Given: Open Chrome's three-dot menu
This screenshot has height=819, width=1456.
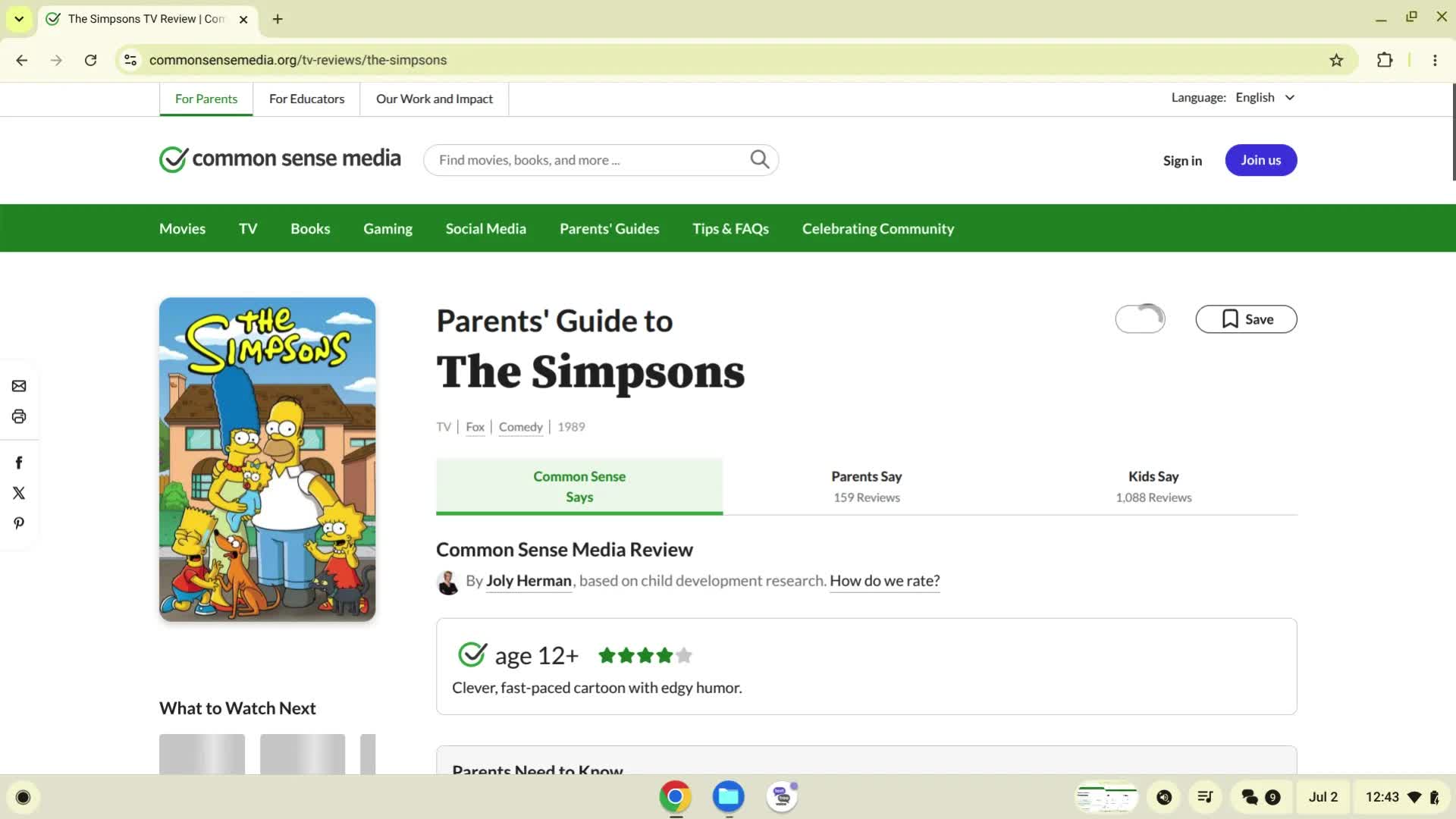Looking at the screenshot, I should tap(1435, 60).
